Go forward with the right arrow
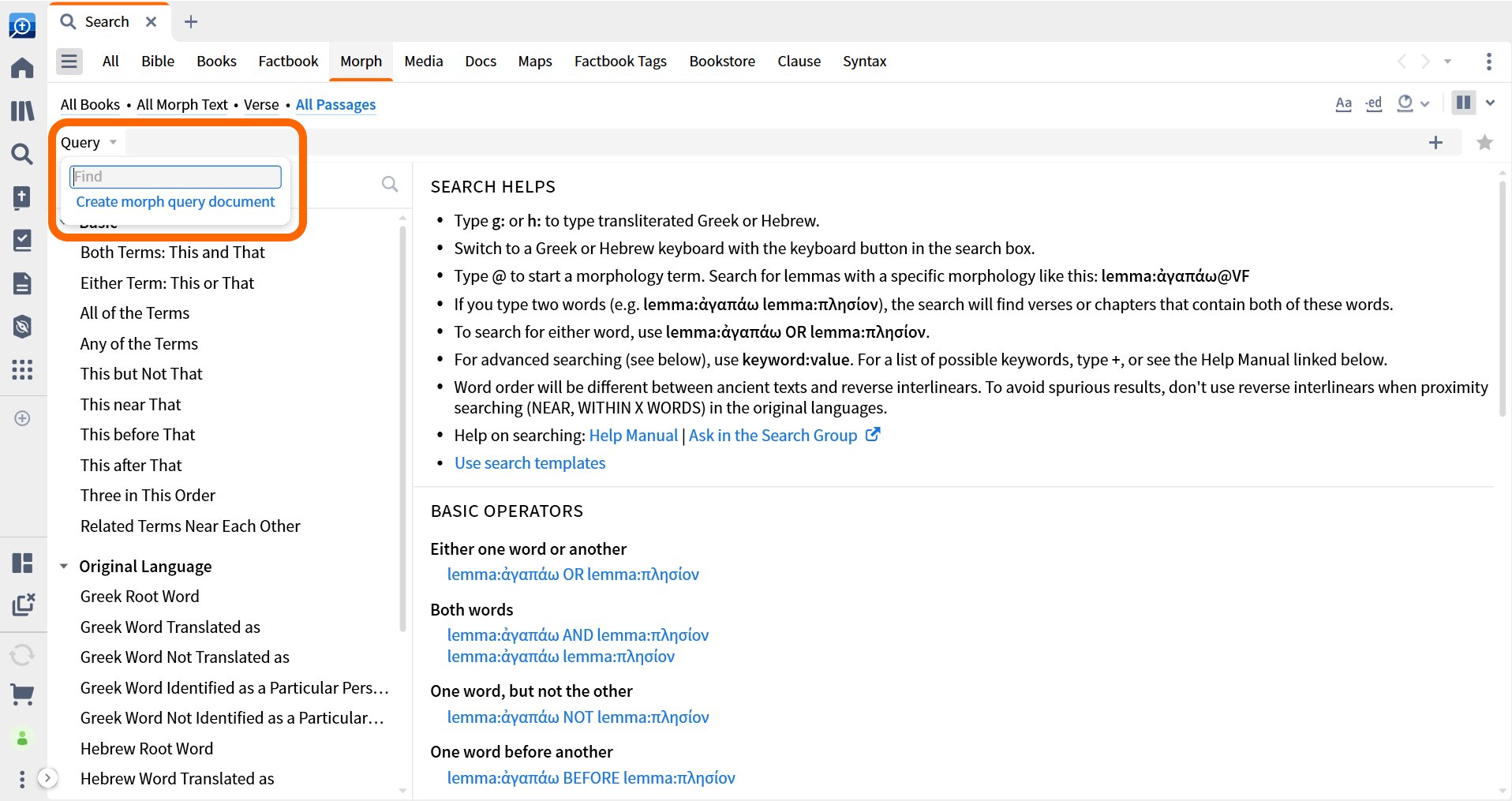The width and height of the screenshot is (1512, 801). (x=1425, y=62)
